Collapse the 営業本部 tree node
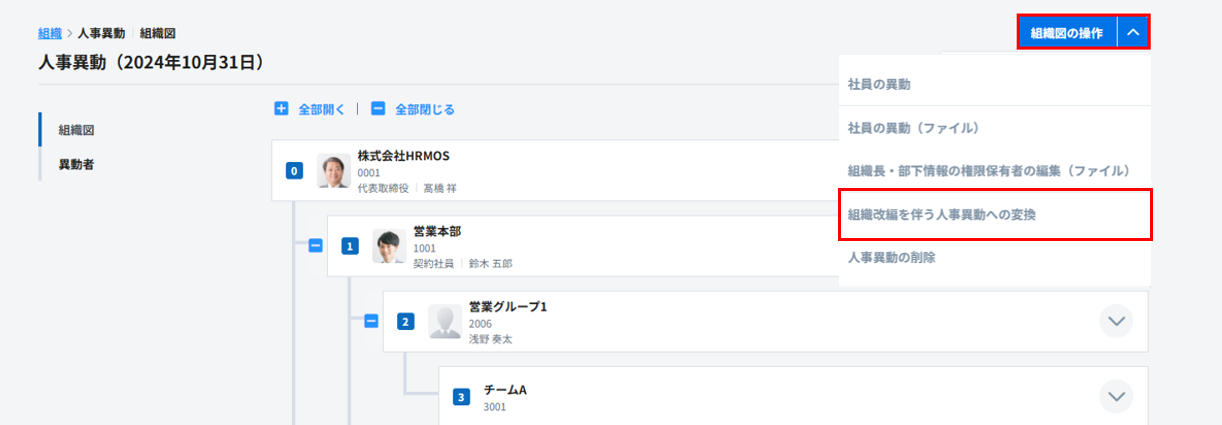1222x425 pixels. coord(316,245)
